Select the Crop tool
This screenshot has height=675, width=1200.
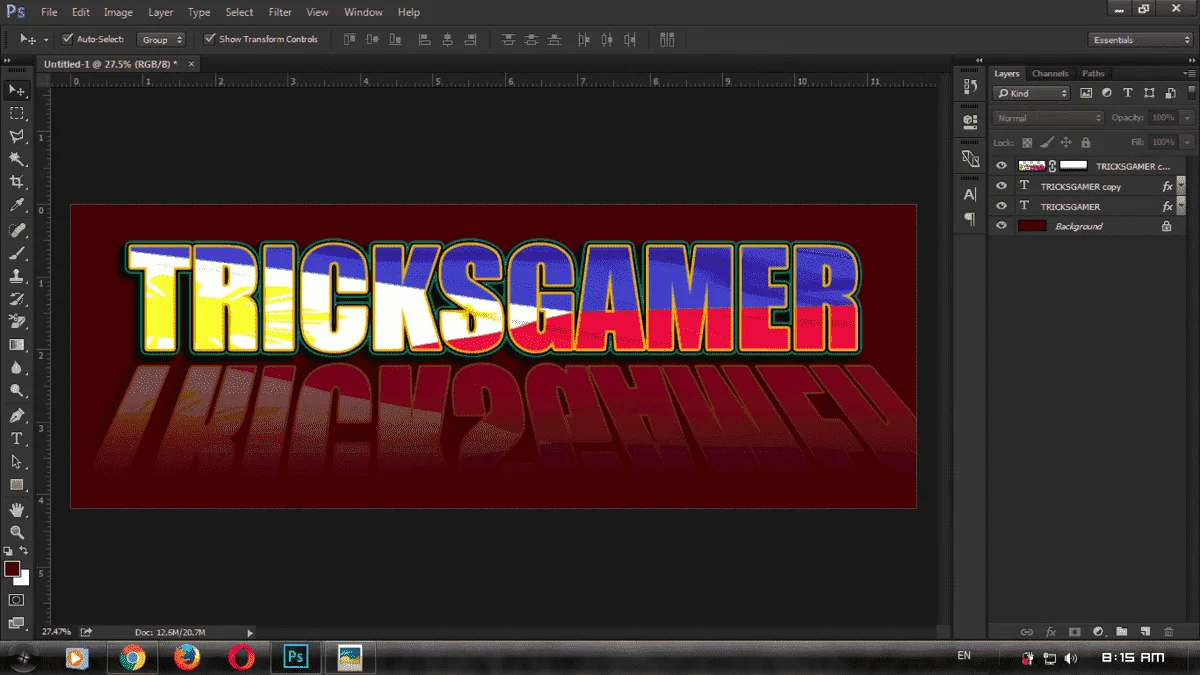click(x=17, y=182)
